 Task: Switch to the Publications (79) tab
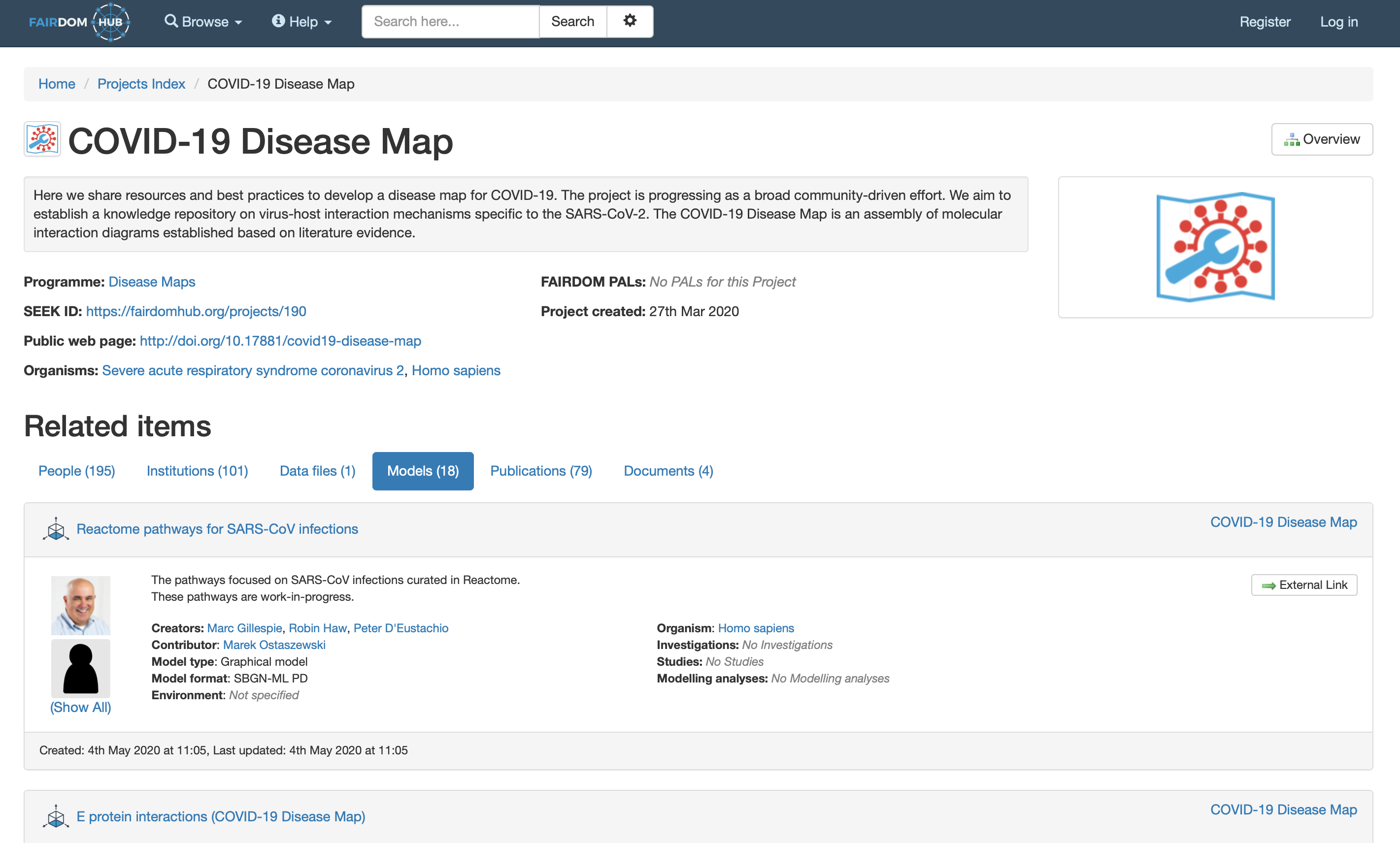[541, 471]
